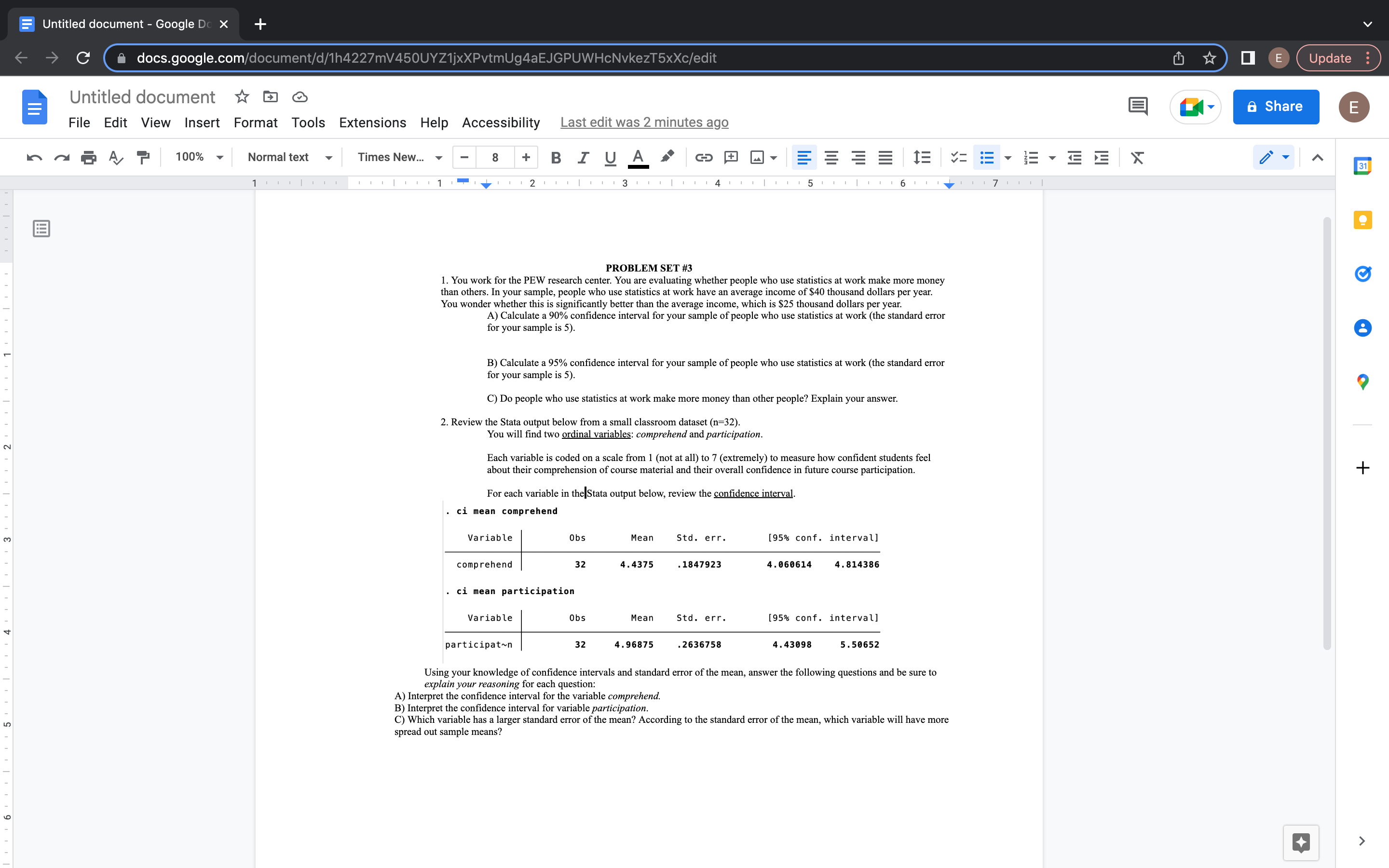Image resolution: width=1389 pixels, height=868 pixels.
Task: Open the line spacing dropdown
Action: click(x=921, y=157)
